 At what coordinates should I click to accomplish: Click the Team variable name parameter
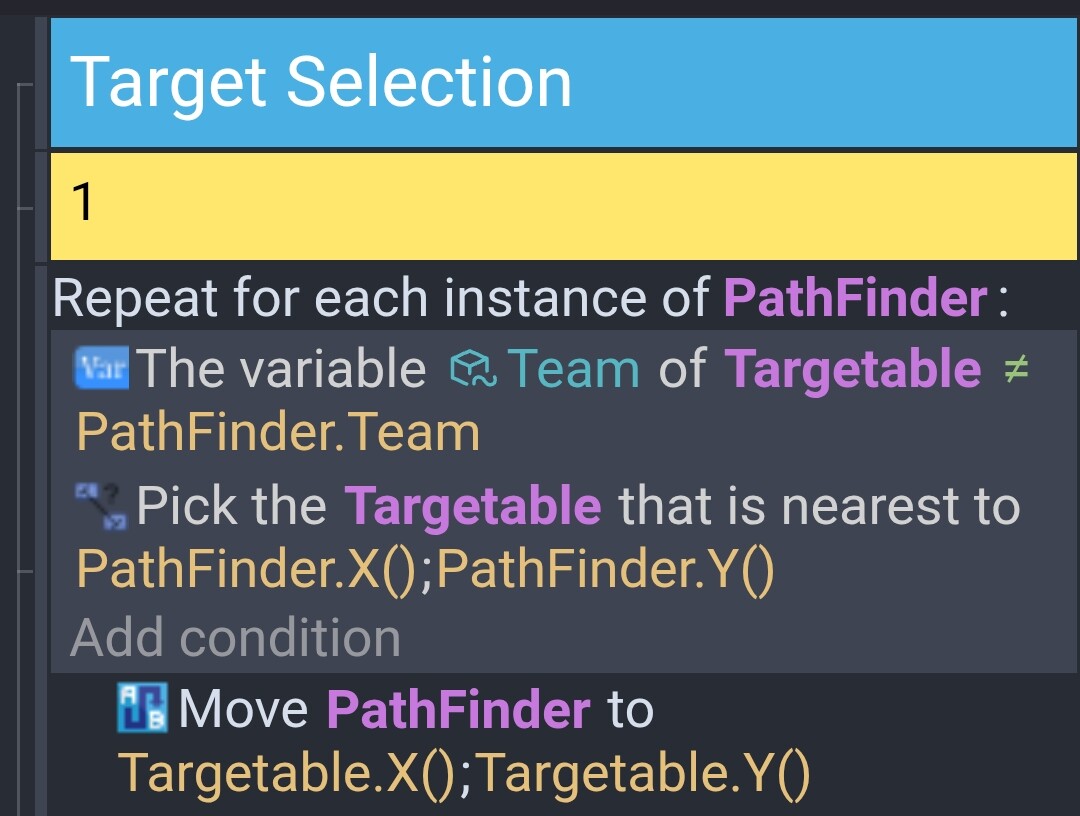[573, 368]
